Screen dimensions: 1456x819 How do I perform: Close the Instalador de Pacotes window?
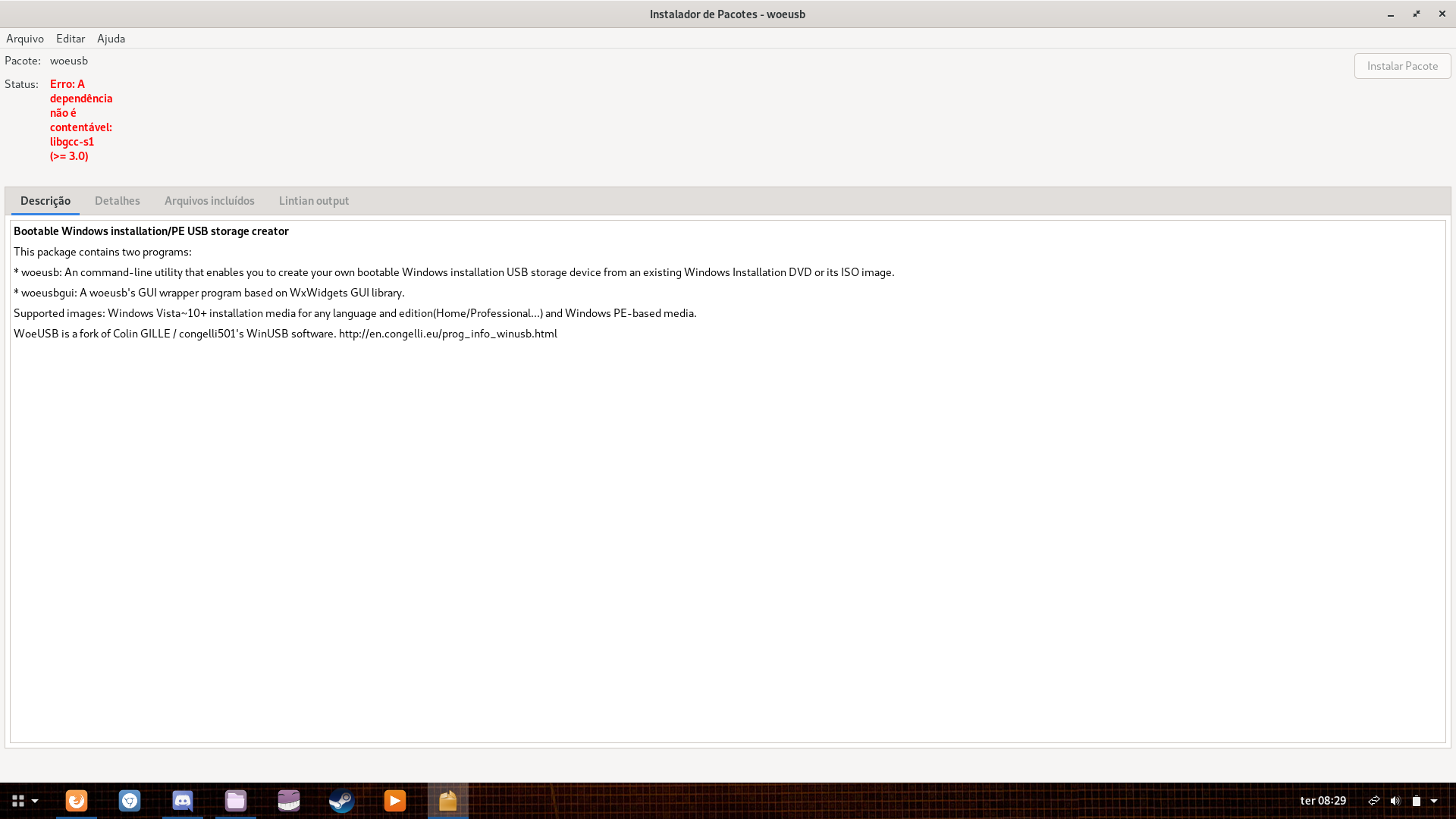[1442, 14]
